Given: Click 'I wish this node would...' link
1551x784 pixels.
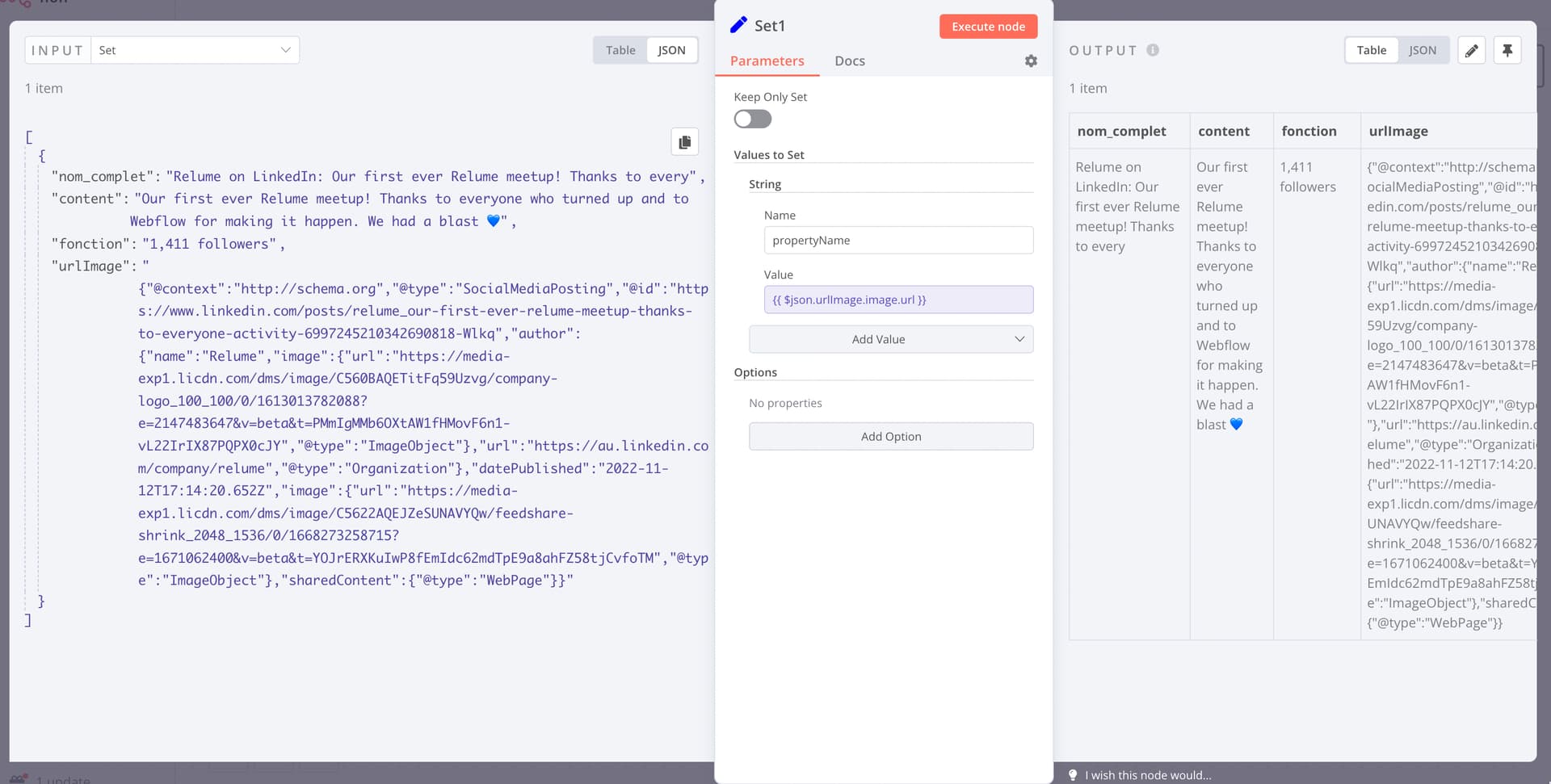Looking at the screenshot, I should click(1147, 775).
